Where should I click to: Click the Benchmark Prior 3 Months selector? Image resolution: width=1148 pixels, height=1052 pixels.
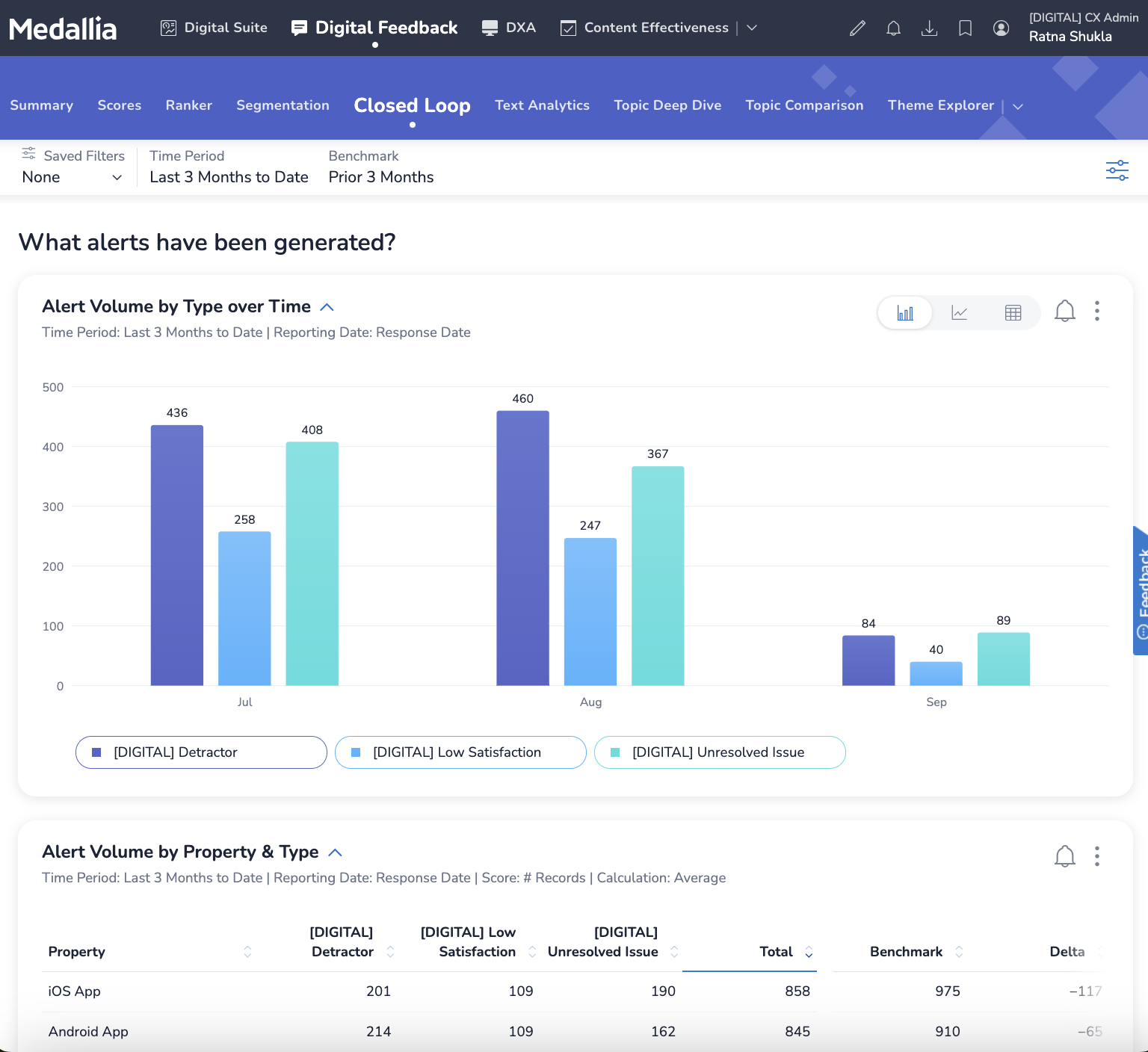[x=381, y=177]
